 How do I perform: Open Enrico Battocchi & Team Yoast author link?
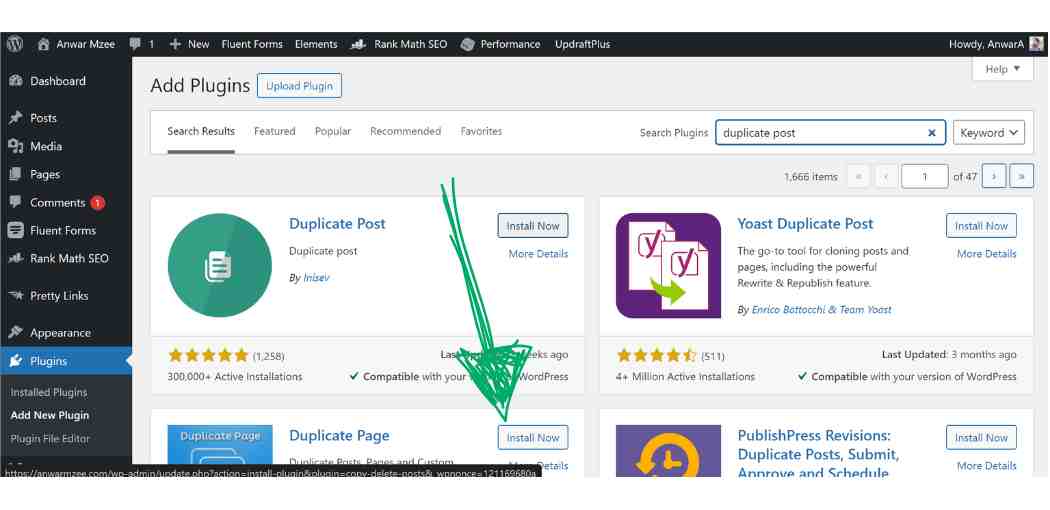tap(822, 310)
